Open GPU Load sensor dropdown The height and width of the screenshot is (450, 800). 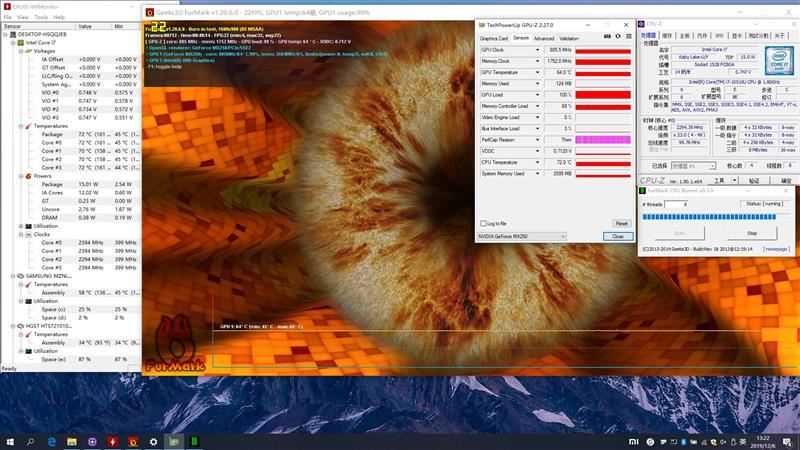[x=537, y=95]
